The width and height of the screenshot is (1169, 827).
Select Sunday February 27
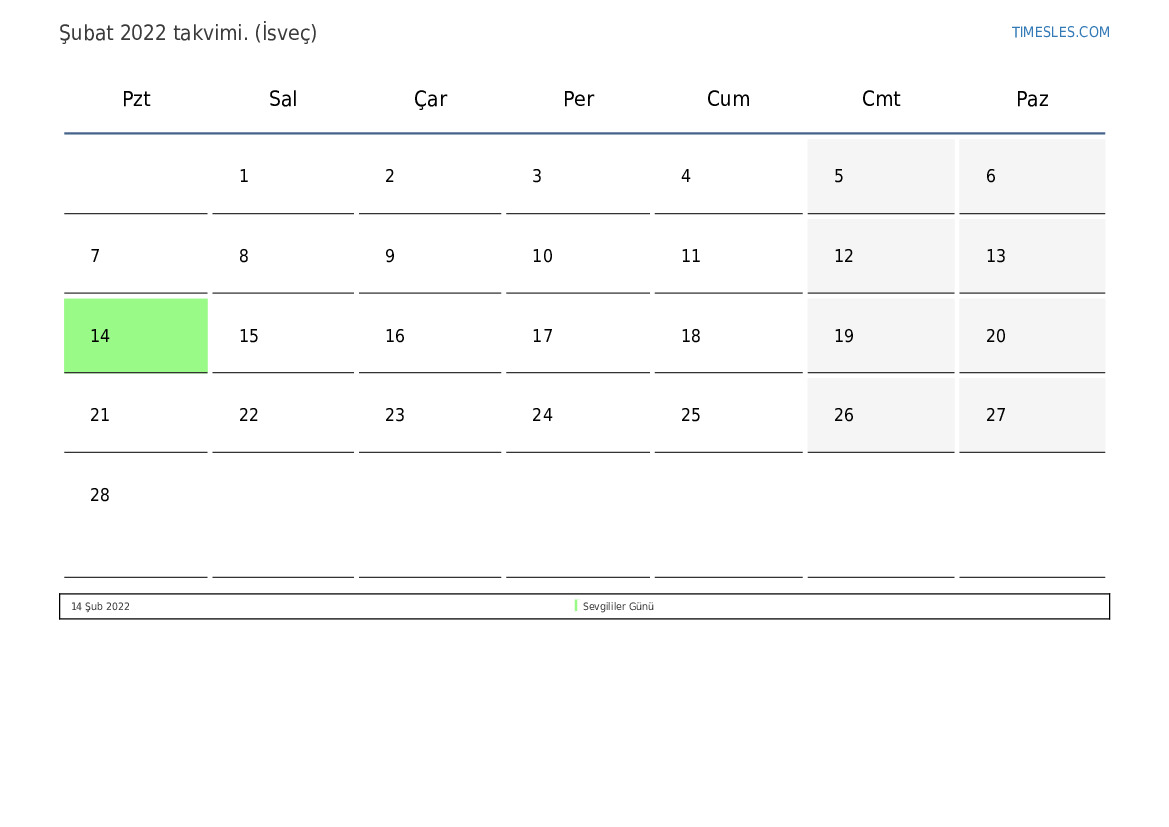pos(1031,416)
